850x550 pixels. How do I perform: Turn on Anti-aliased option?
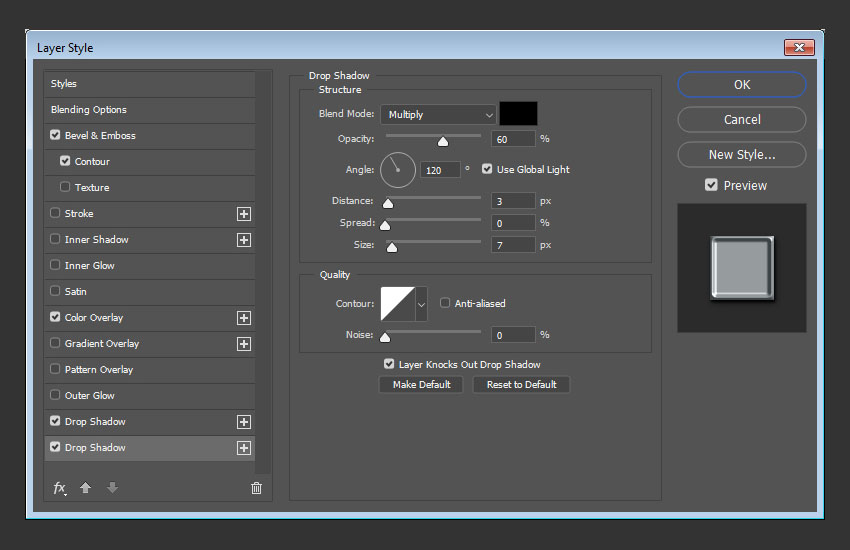point(445,303)
